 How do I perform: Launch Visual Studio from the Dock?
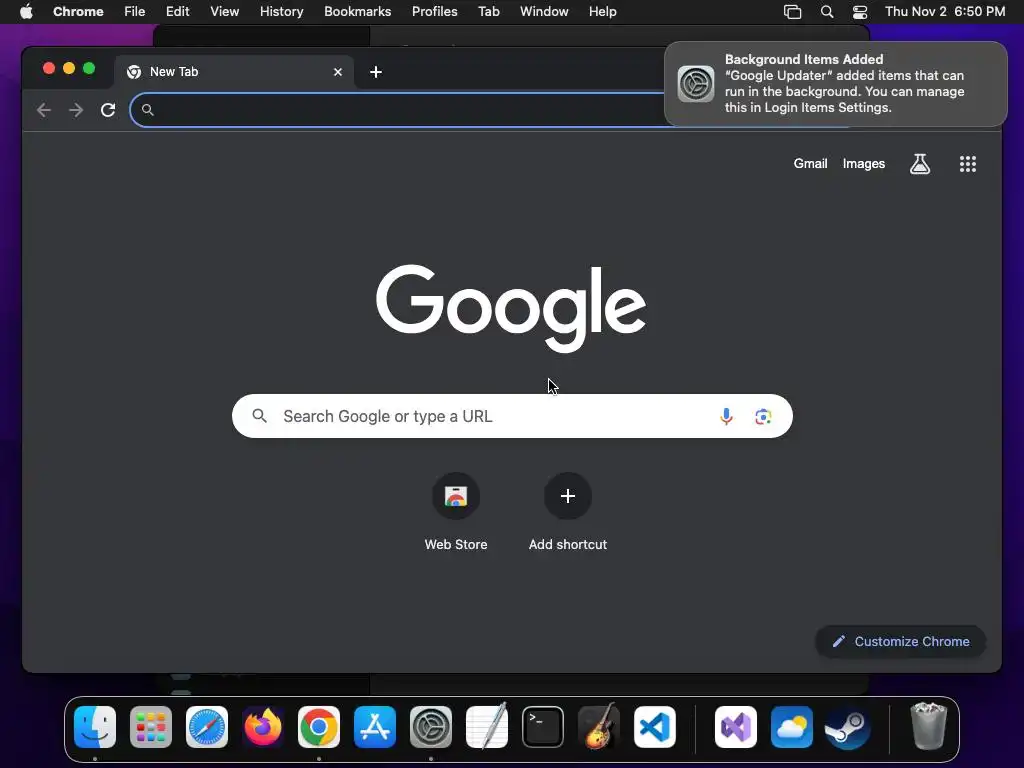pyautogui.click(x=736, y=727)
